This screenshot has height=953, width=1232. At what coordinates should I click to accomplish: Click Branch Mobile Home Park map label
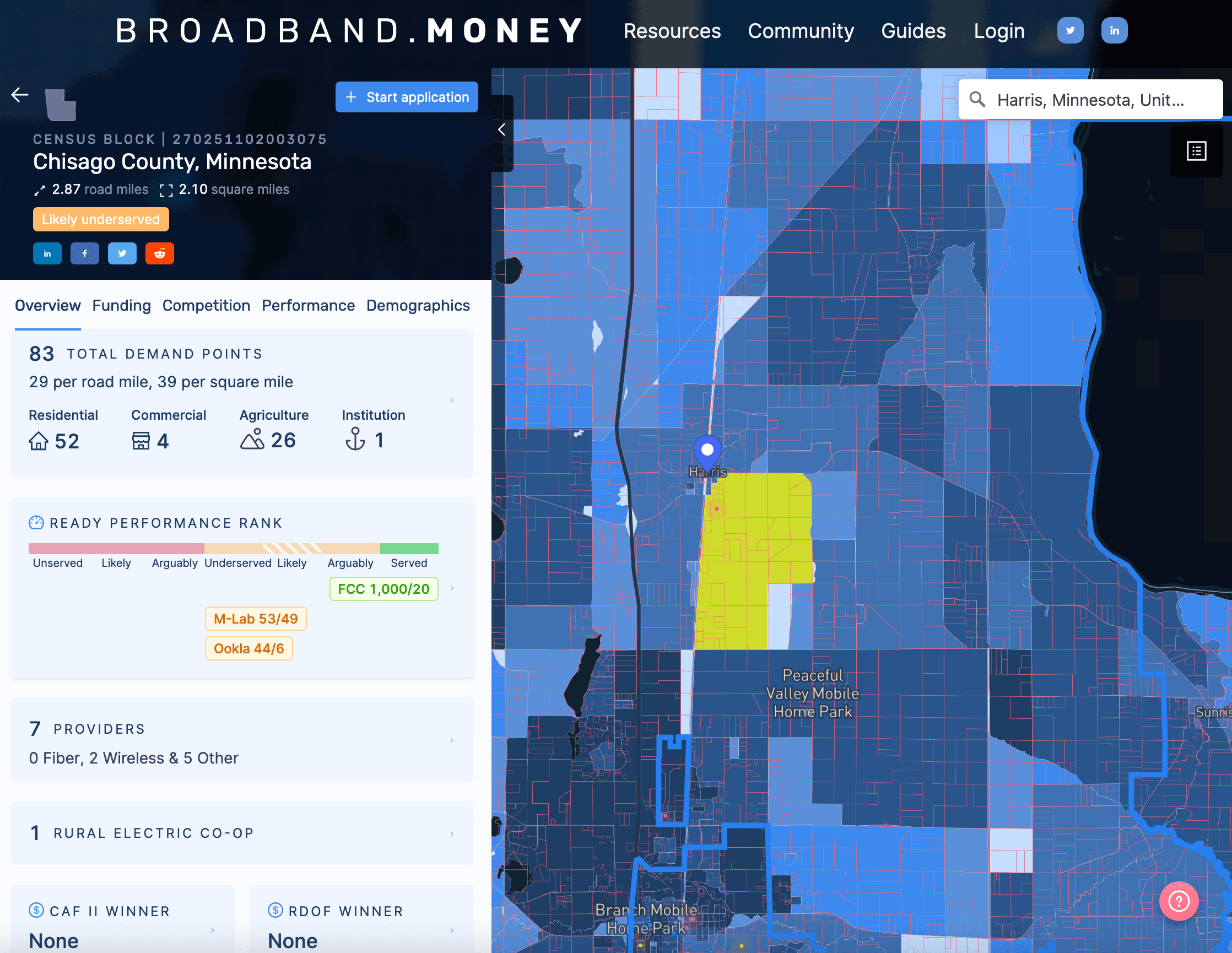646,919
